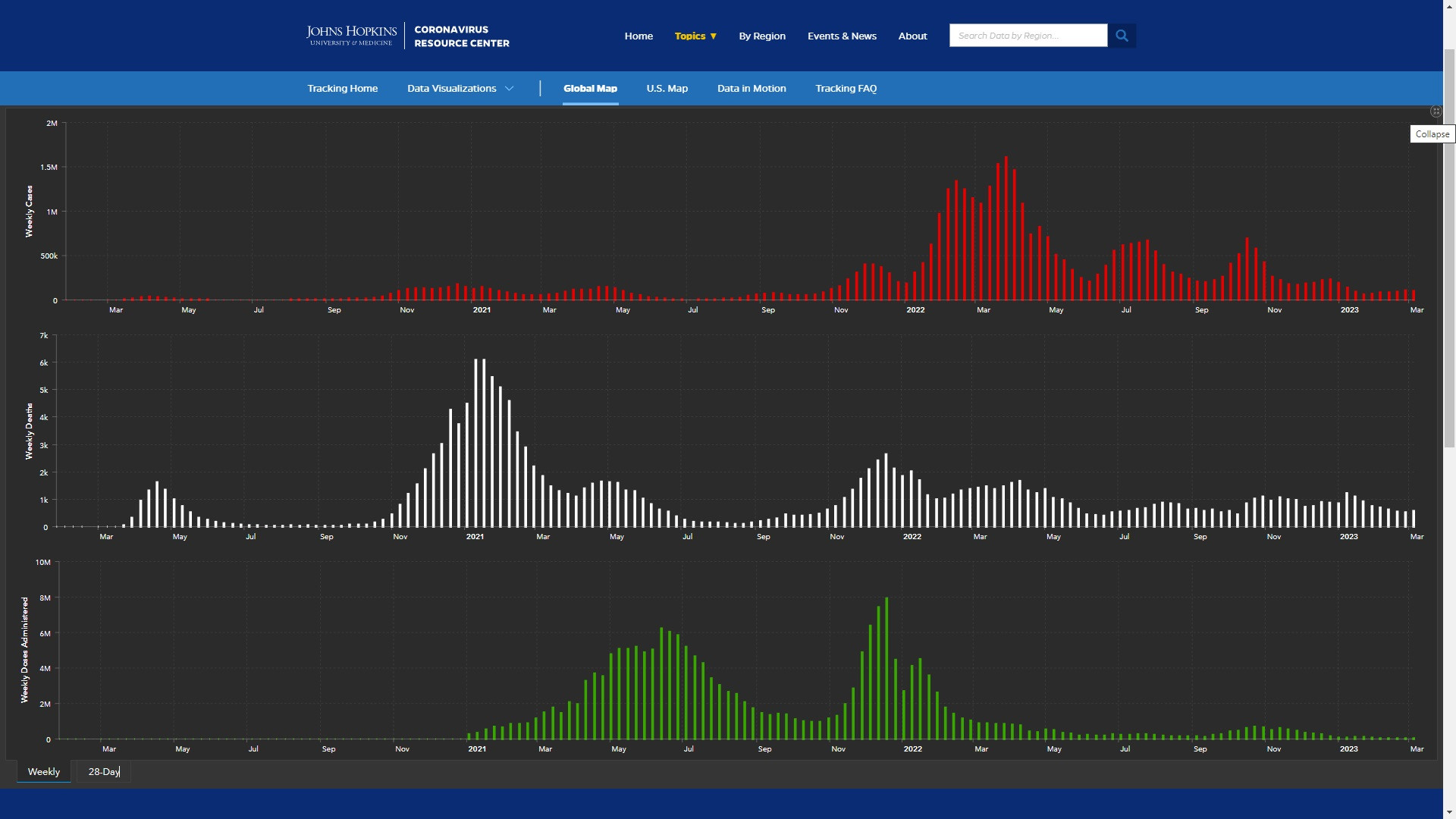Screen dimensions: 1456x819
Task: Open Data in Motion page
Action: pyautogui.click(x=752, y=89)
